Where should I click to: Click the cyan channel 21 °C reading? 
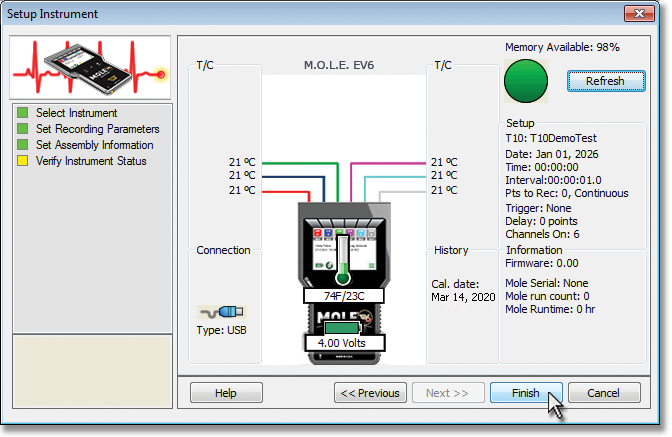[x=444, y=175]
